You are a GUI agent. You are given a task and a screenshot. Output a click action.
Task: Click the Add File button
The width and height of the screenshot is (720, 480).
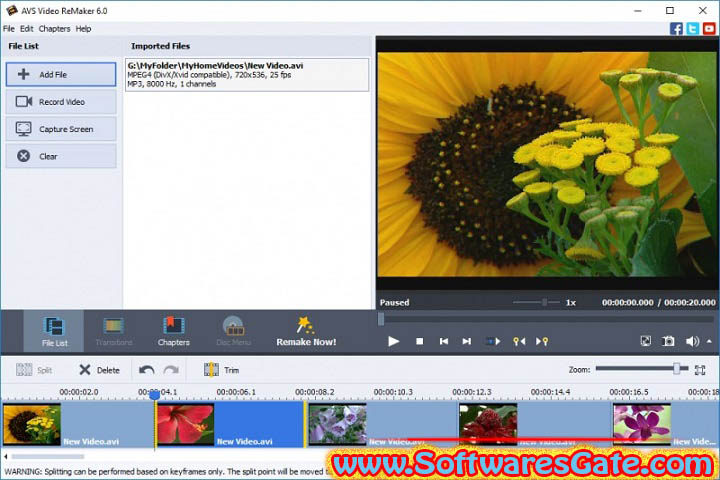[x=61, y=74]
